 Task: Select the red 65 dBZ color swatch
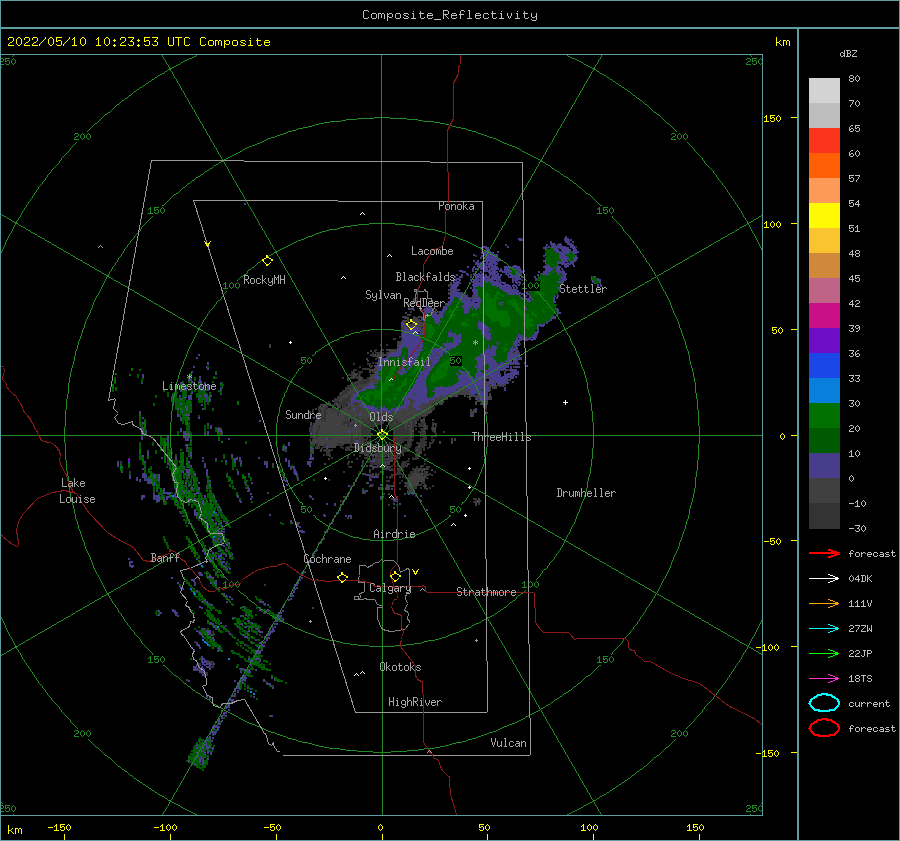pos(824,140)
